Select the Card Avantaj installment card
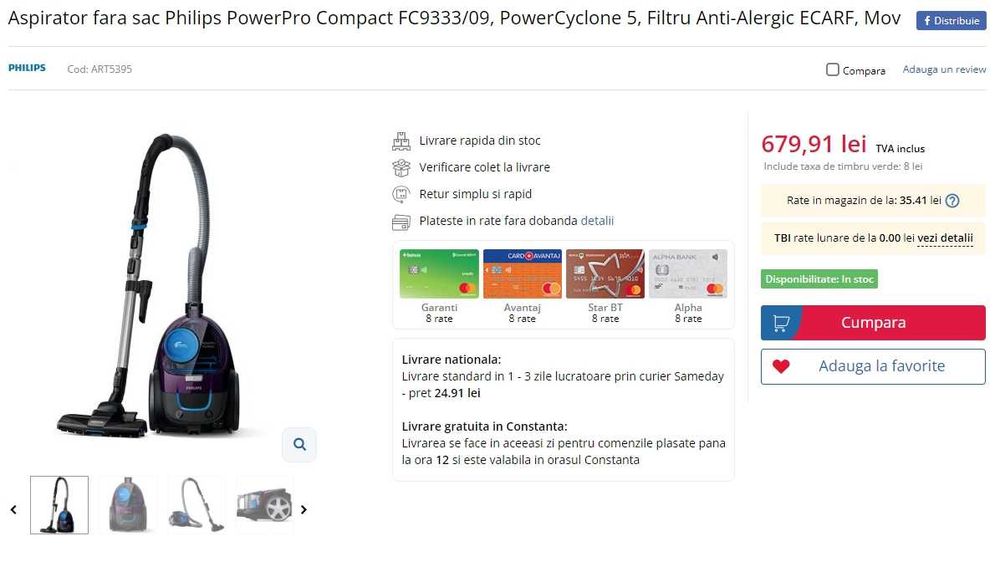The image size is (1000, 567). (522, 274)
